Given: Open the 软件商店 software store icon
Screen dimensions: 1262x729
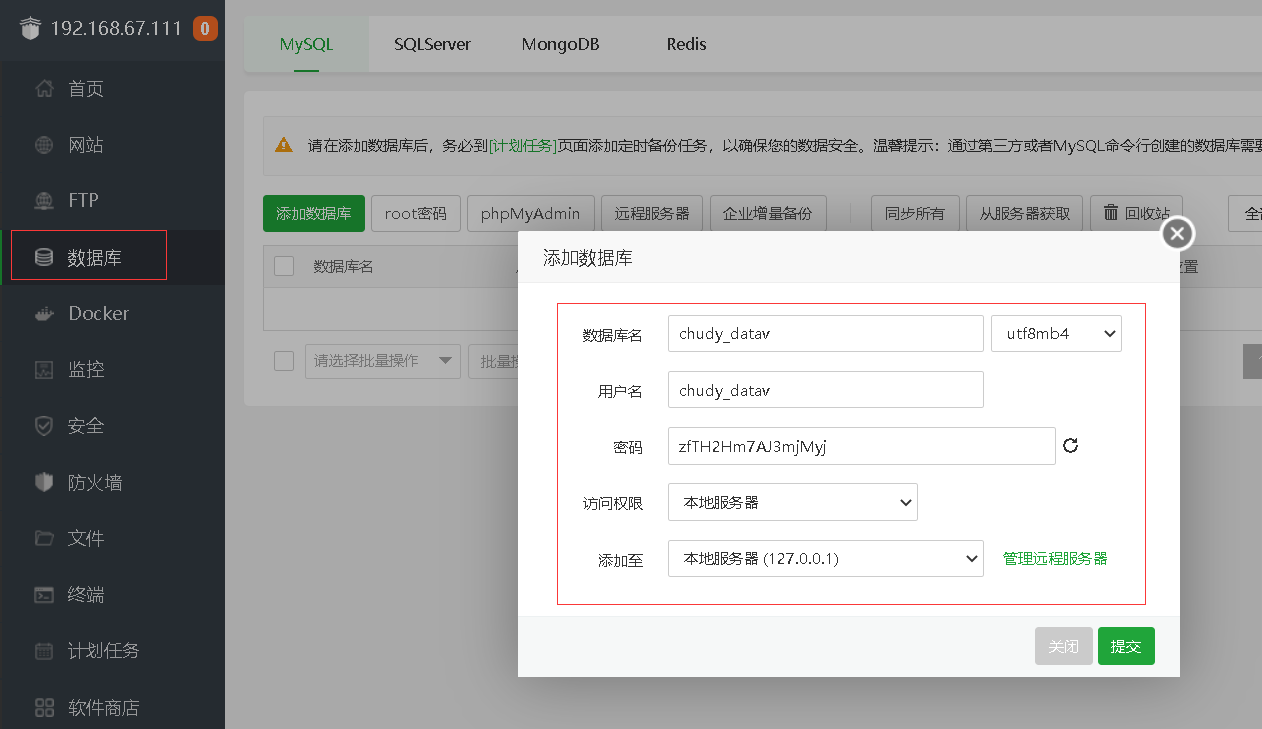Looking at the screenshot, I should pos(44,707).
